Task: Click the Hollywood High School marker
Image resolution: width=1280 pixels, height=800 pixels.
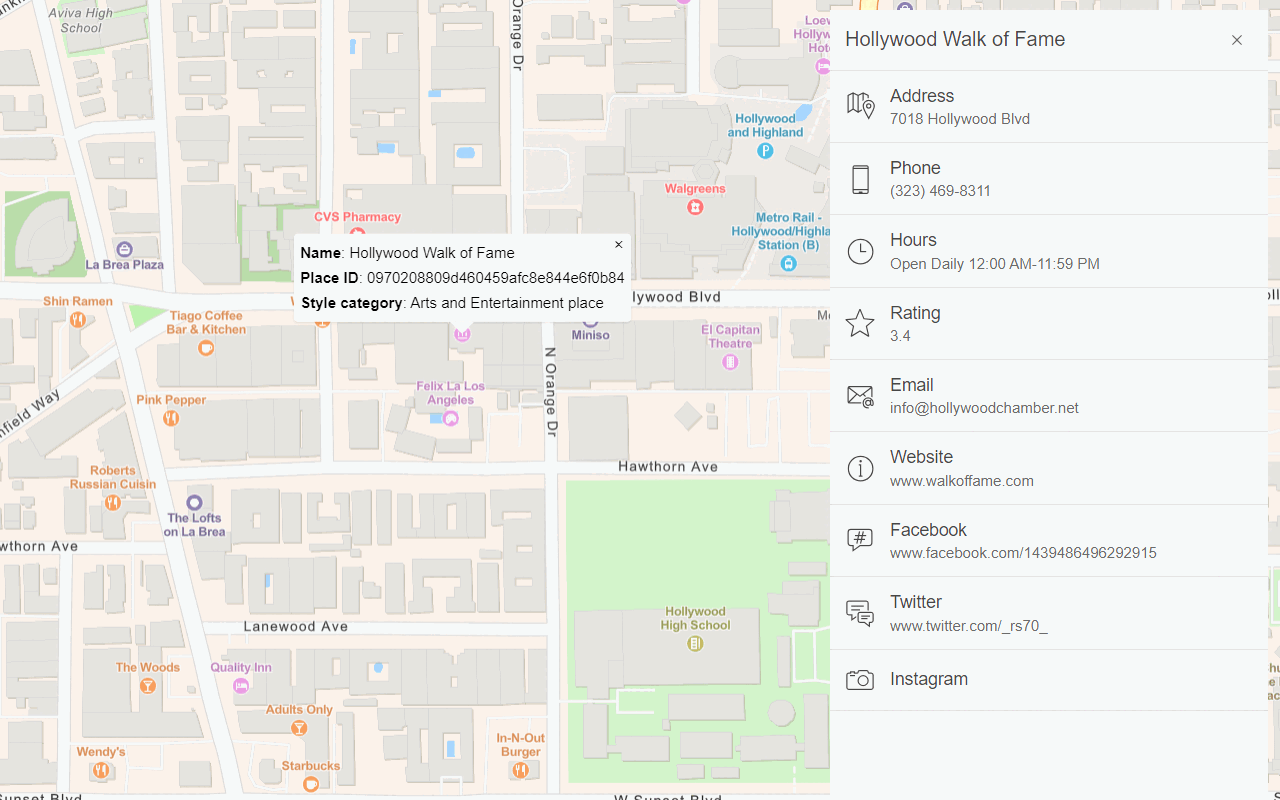Action: click(695, 644)
